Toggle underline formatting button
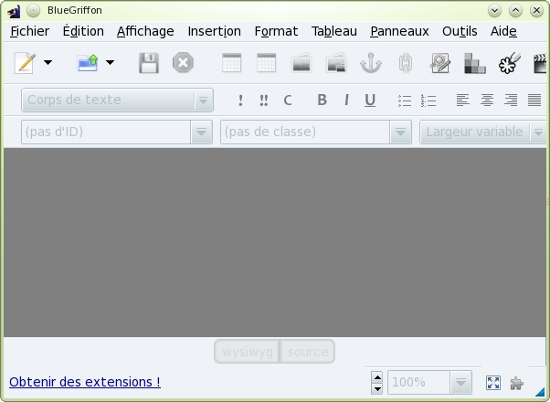The image size is (550, 402). pos(370,100)
